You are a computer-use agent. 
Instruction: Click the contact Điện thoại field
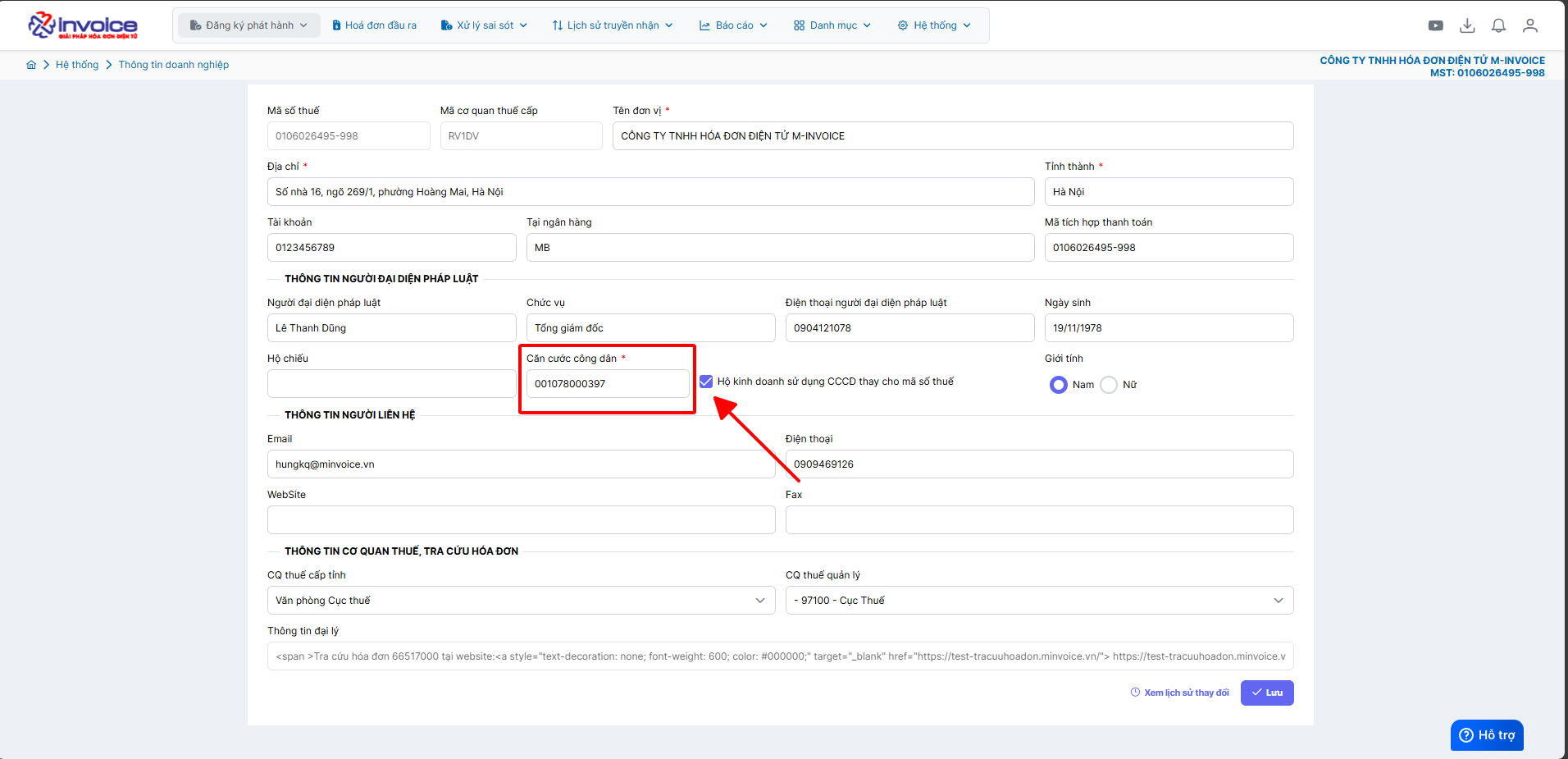coord(1040,464)
